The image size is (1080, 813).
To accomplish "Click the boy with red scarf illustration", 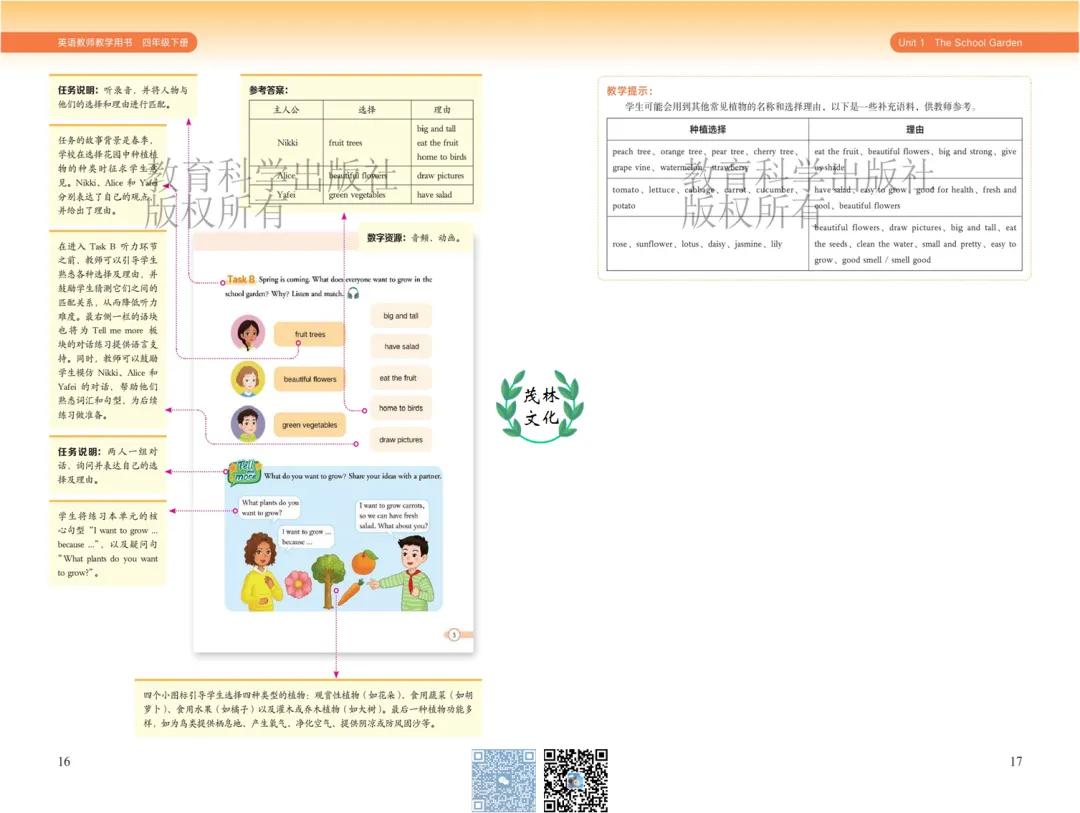I will (408, 573).
